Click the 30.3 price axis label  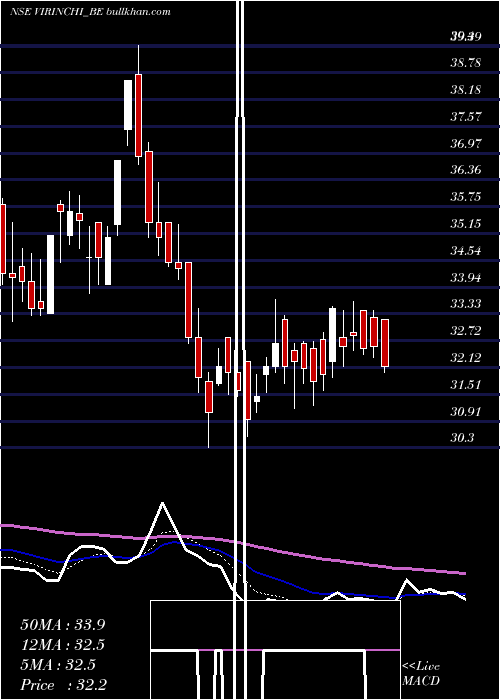462,438
